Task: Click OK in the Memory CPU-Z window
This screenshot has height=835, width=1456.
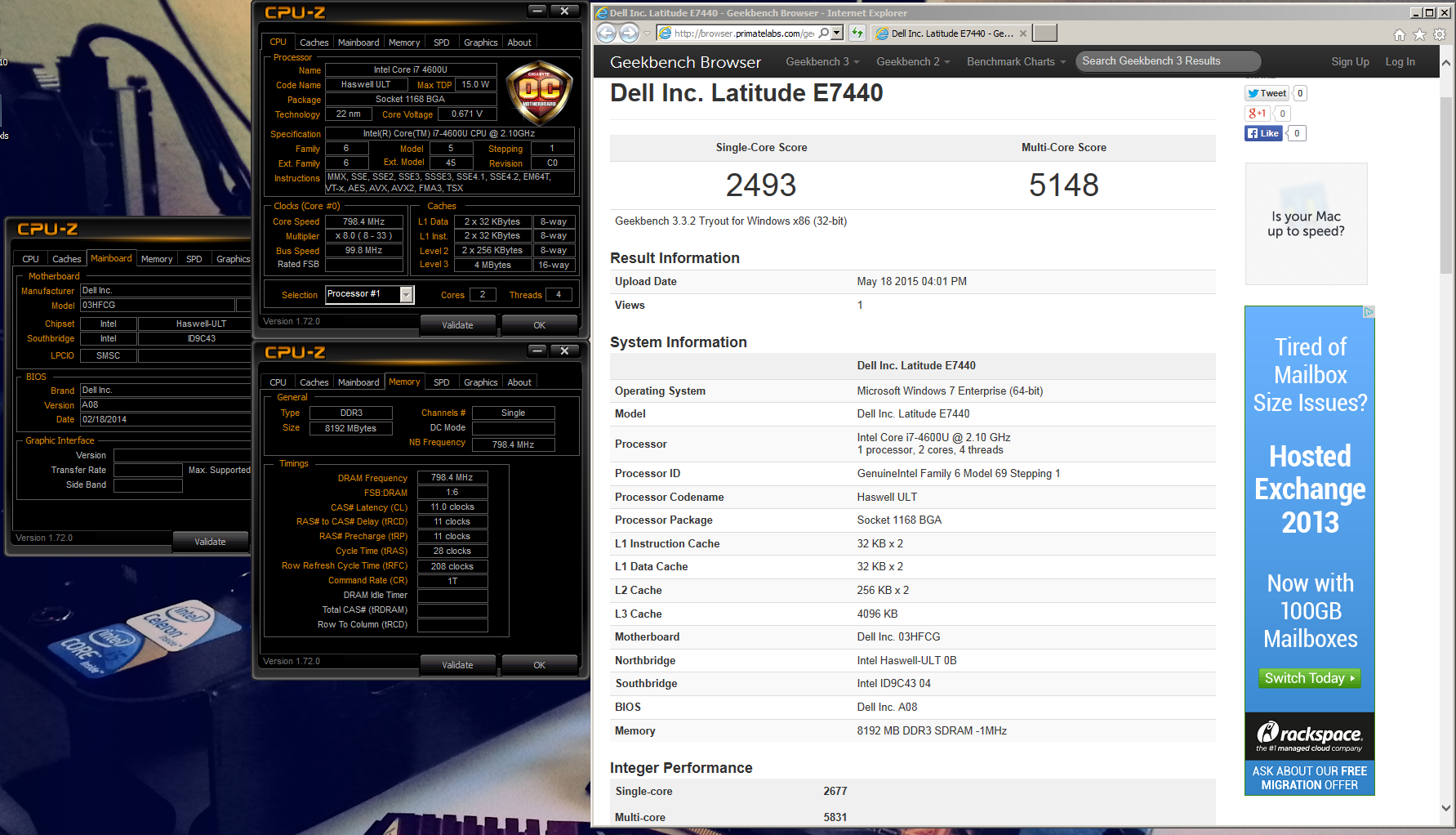Action: click(539, 665)
